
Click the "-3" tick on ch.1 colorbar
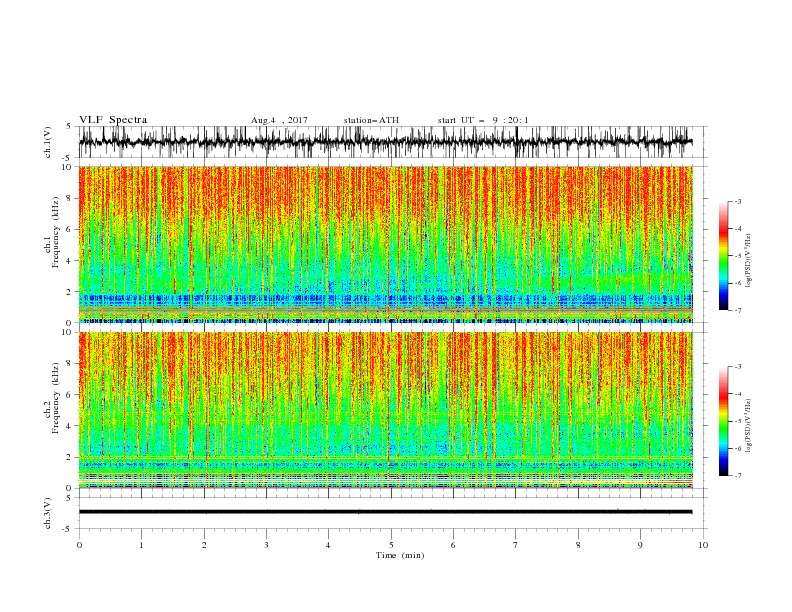[737, 201]
